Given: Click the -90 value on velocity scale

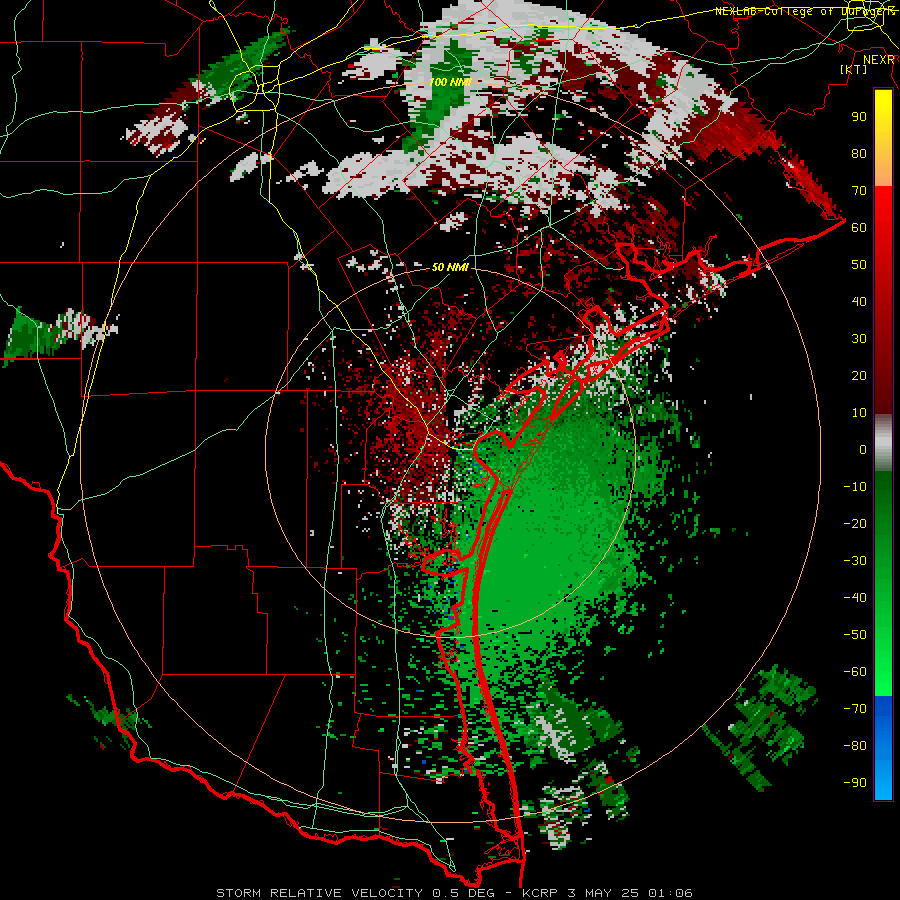Looking at the screenshot, I should click(x=855, y=783).
